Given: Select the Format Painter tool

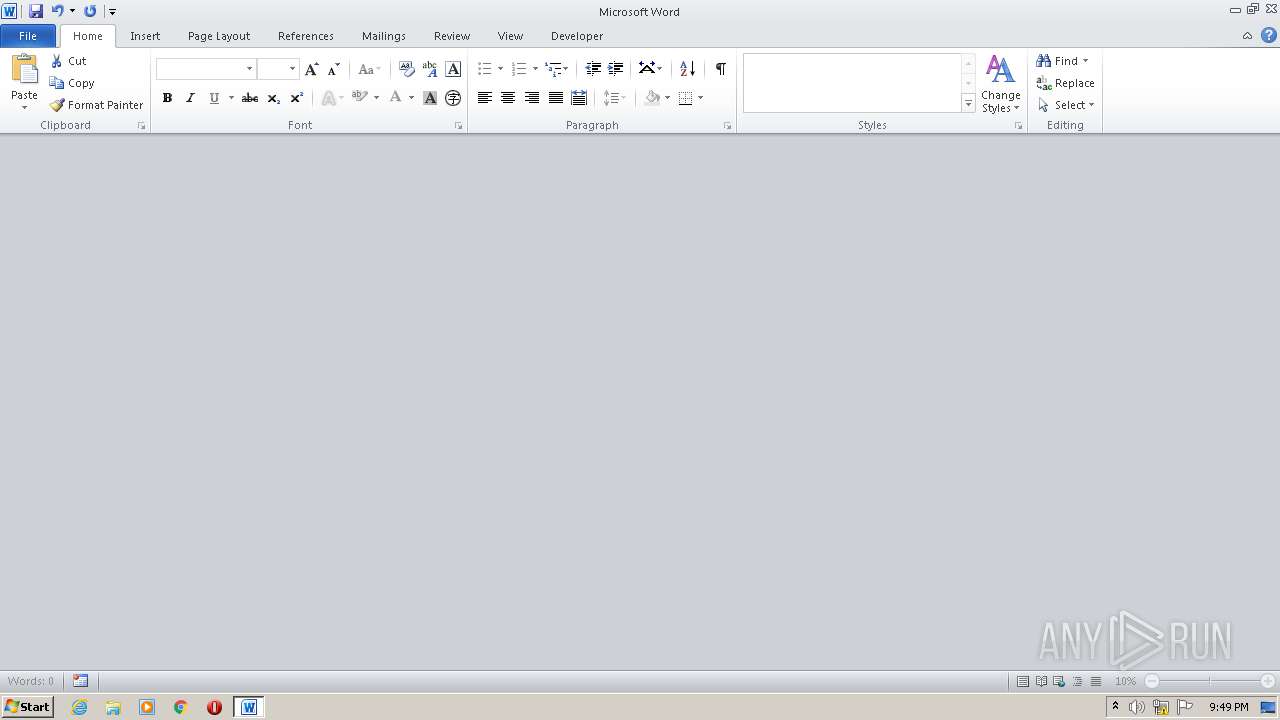Looking at the screenshot, I should tap(97, 105).
